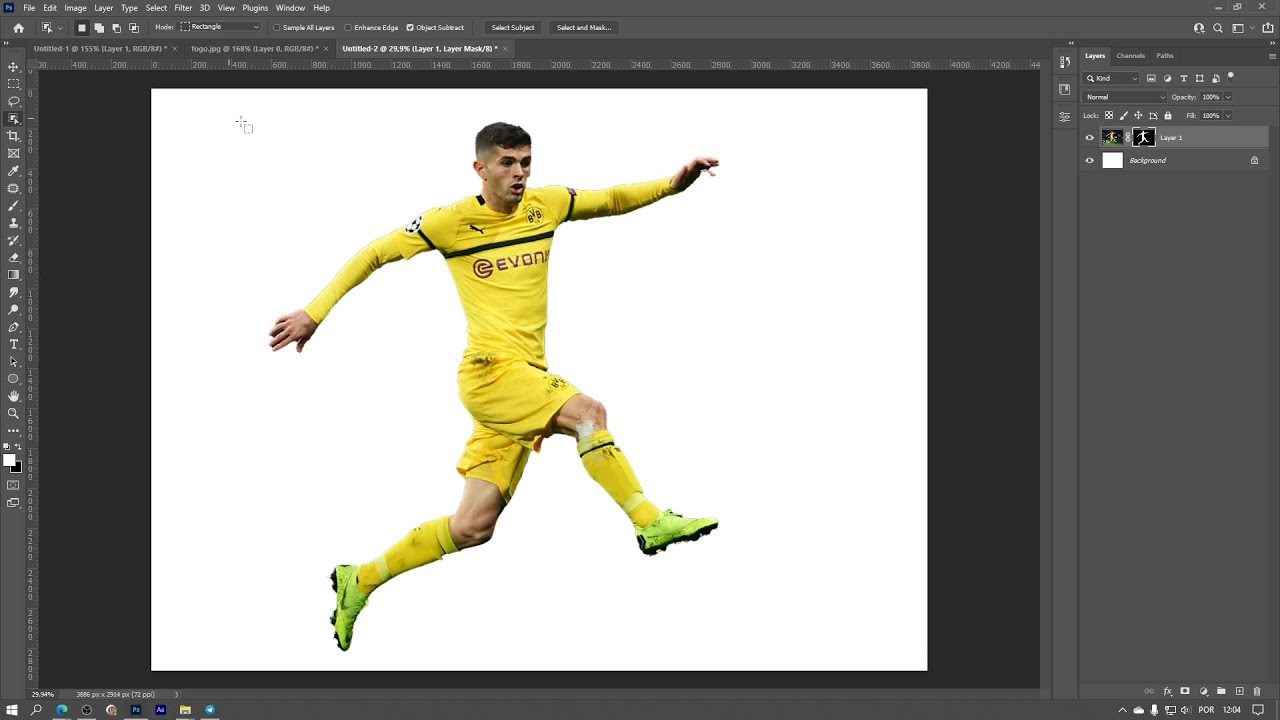
Task: Click the Delete layer trash icon
Action: tap(1257, 692)
